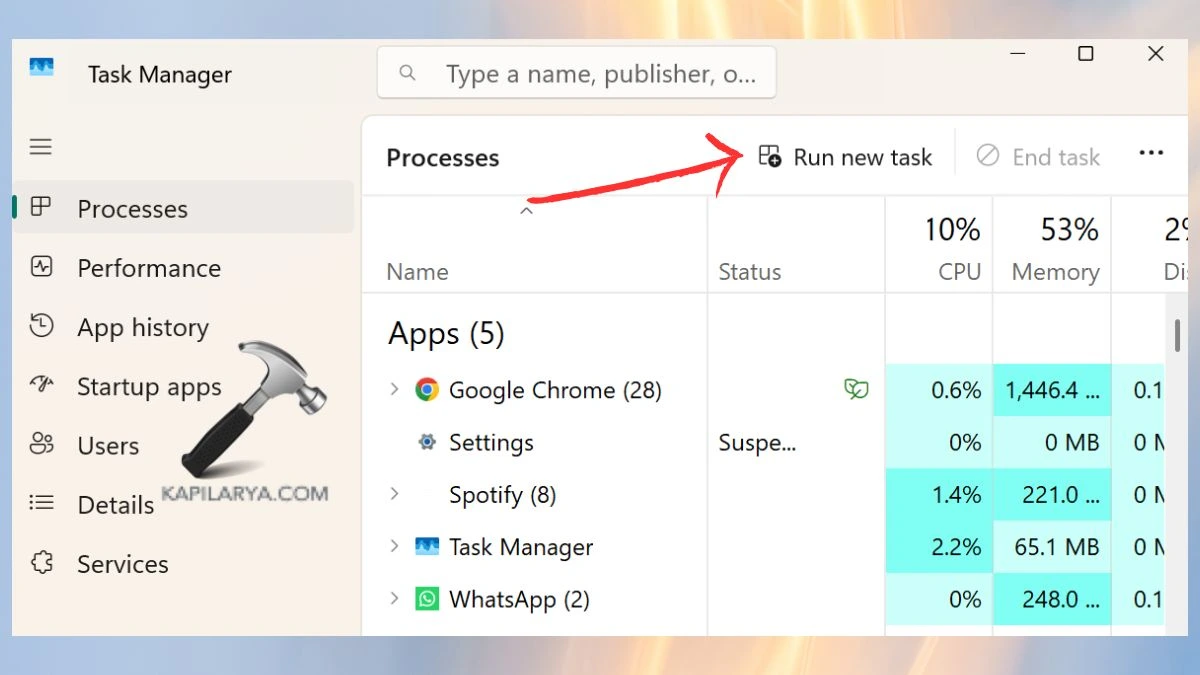Click the Run new task icon
This screenshot has height=675, width=1200.
[x=769, y=156]
